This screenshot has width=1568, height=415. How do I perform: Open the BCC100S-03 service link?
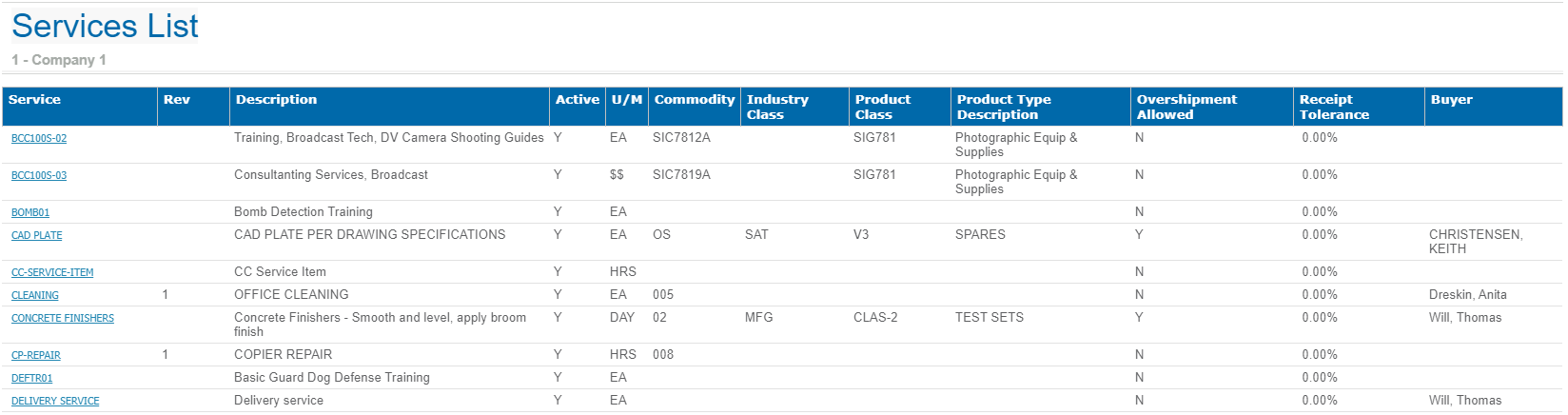pyautogui.click(x=39, y=176)
